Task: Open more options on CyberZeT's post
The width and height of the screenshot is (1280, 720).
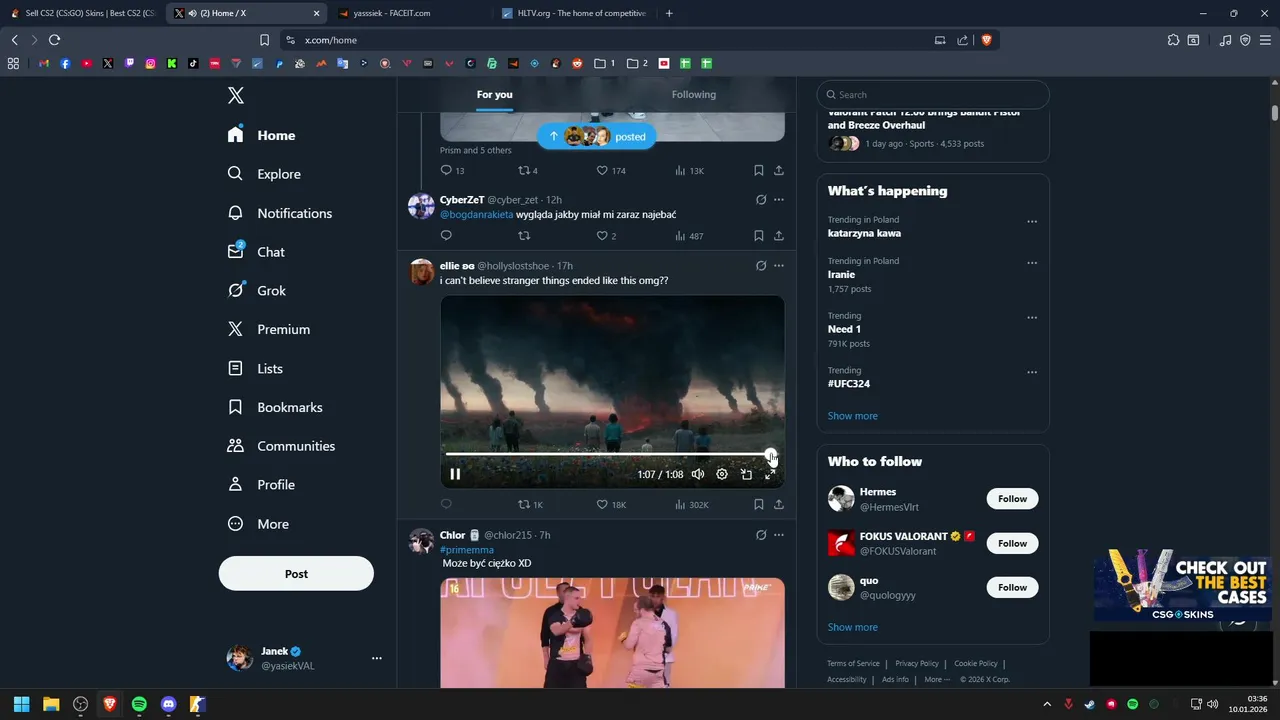Action: point(779,200)
